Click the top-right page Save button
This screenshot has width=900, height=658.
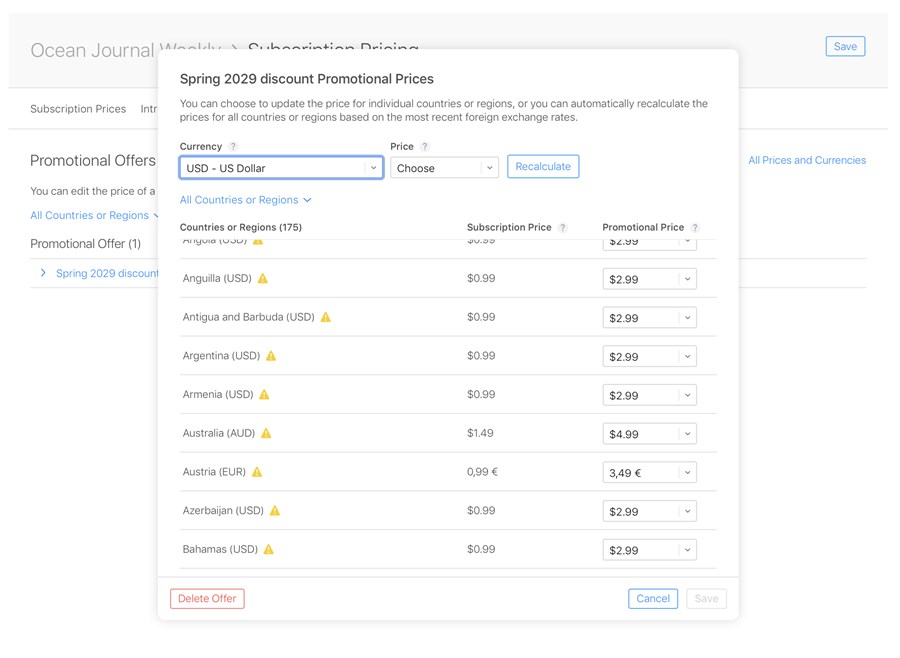tap(845, 47)
